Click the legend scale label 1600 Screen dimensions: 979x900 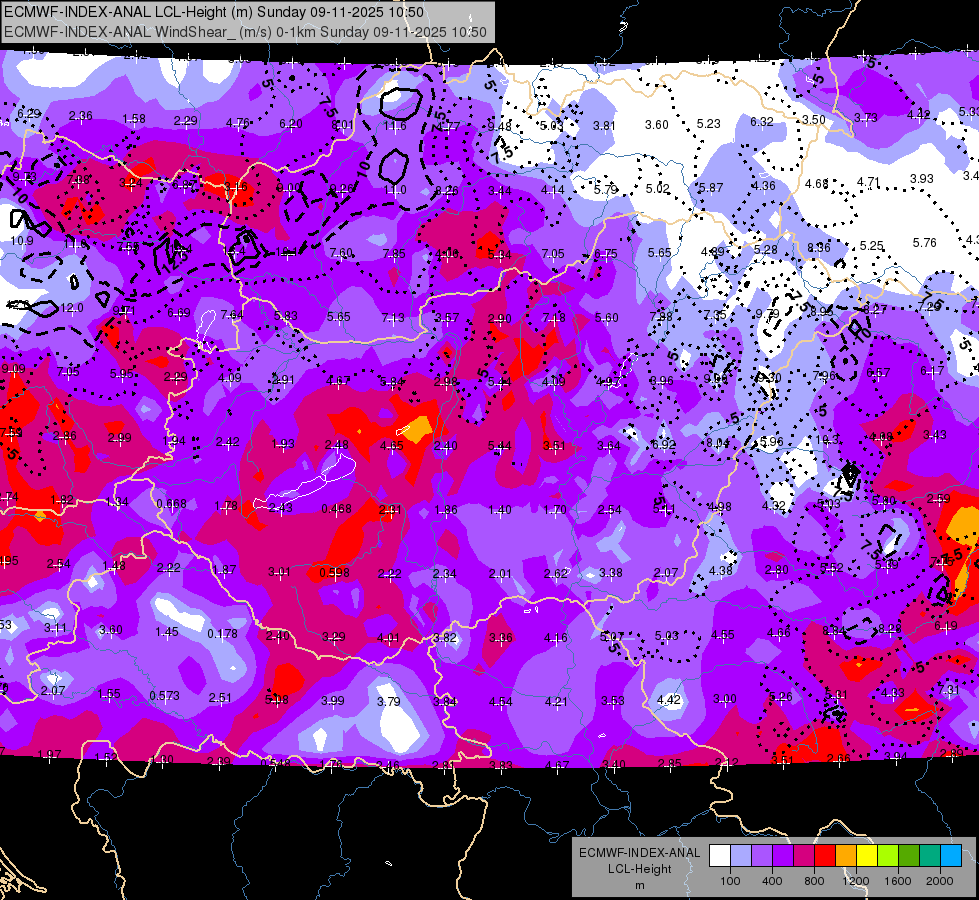click(898, 881)
